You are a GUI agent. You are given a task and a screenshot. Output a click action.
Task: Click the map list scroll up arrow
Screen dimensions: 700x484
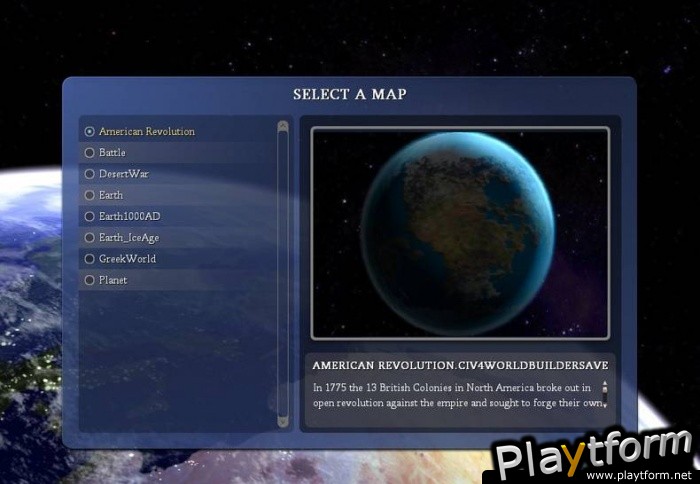[x=283, y=126]
